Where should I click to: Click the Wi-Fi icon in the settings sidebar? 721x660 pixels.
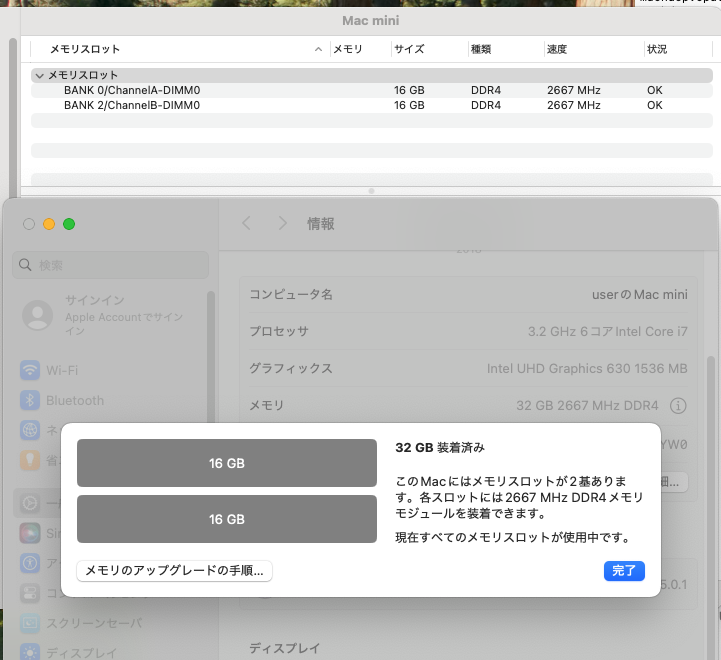pos(30,370)
